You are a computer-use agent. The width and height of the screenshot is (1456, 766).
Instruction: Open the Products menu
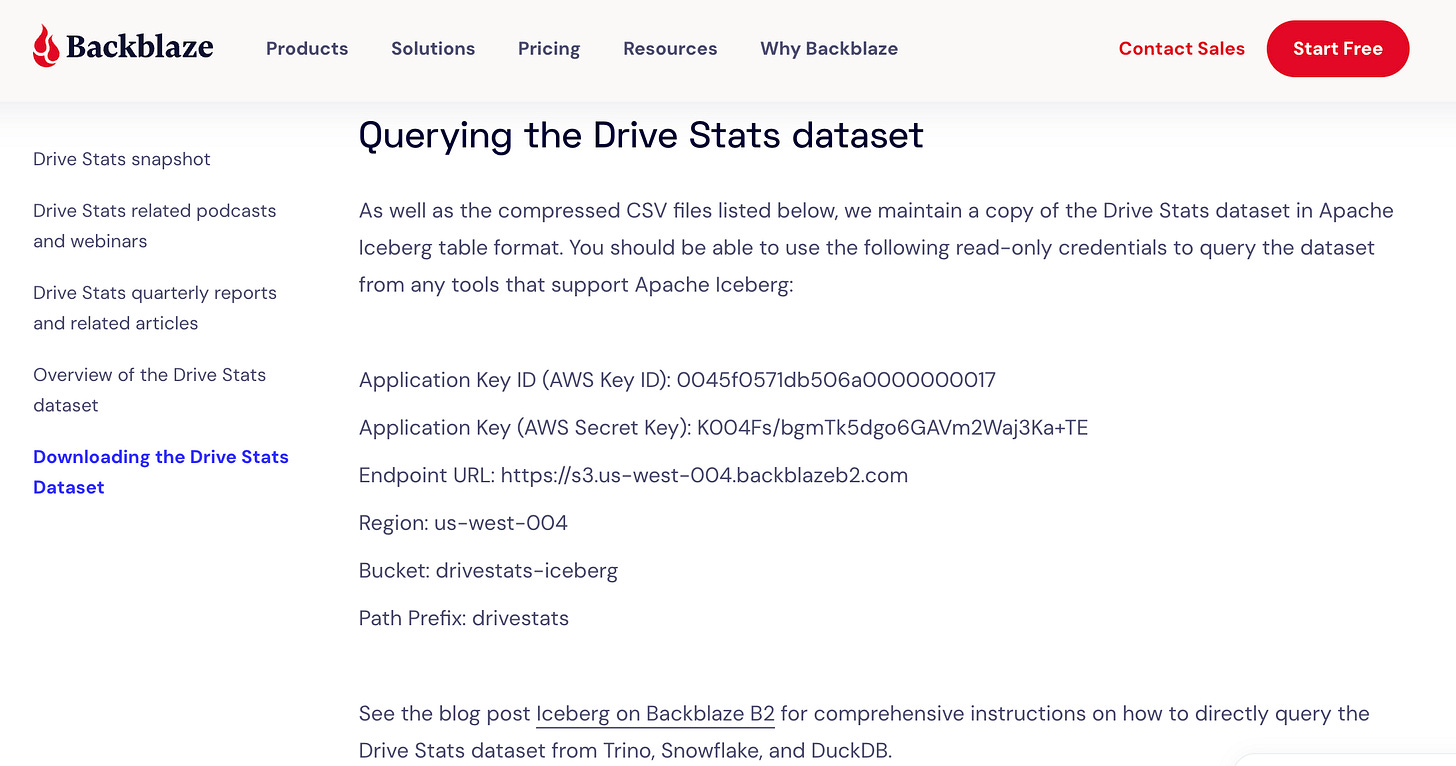307,48
